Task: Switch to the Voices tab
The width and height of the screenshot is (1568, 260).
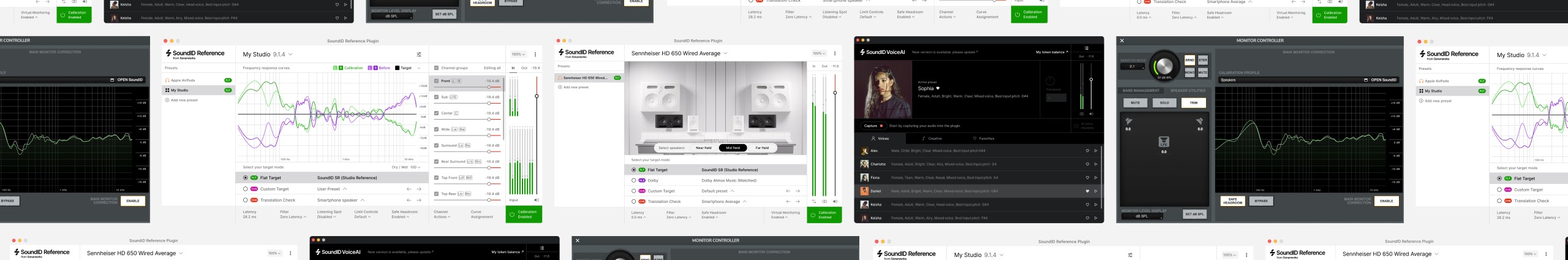Action: click(880, 139)
